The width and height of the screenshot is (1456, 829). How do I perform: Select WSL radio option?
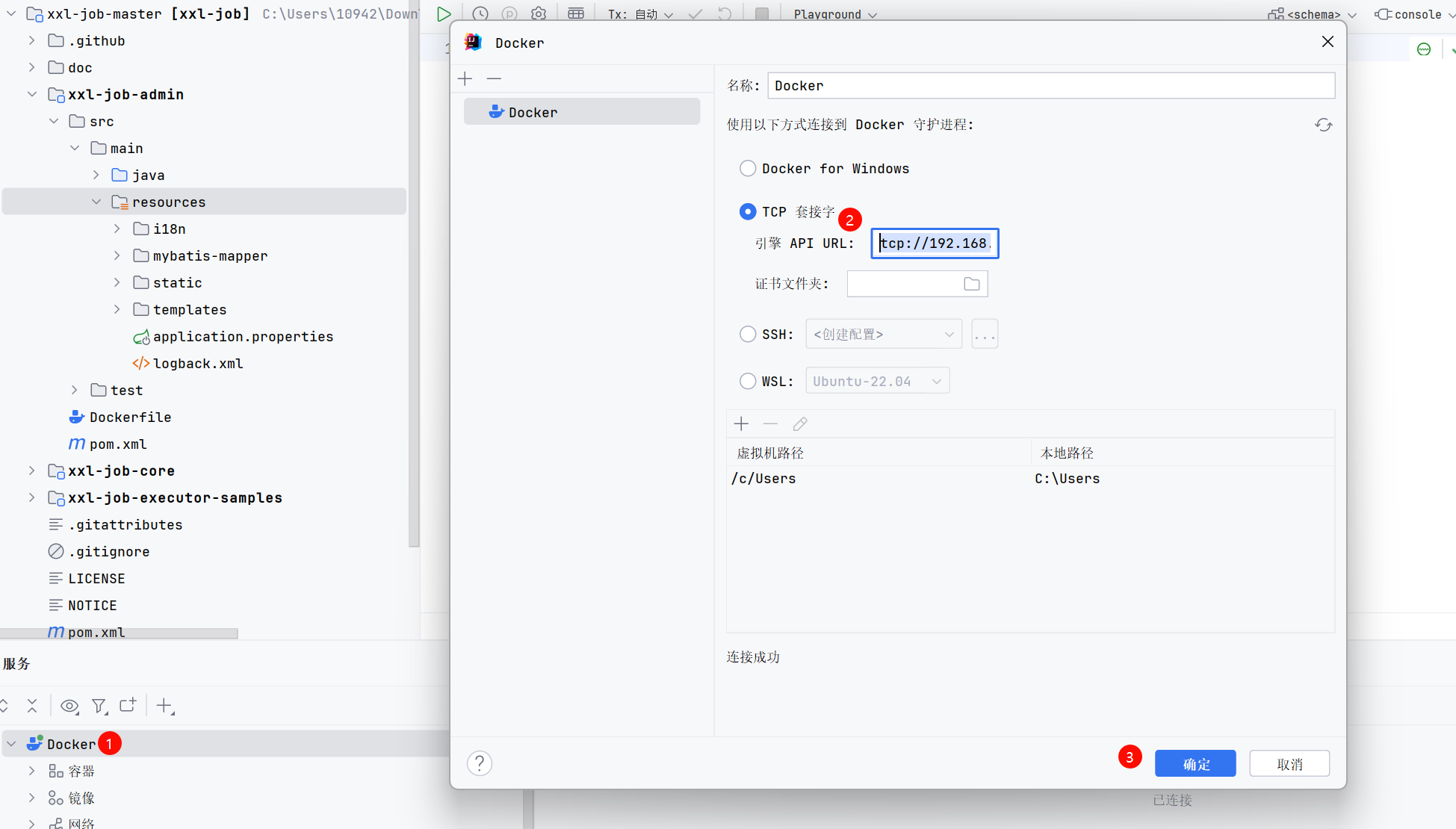click(748, 381)
